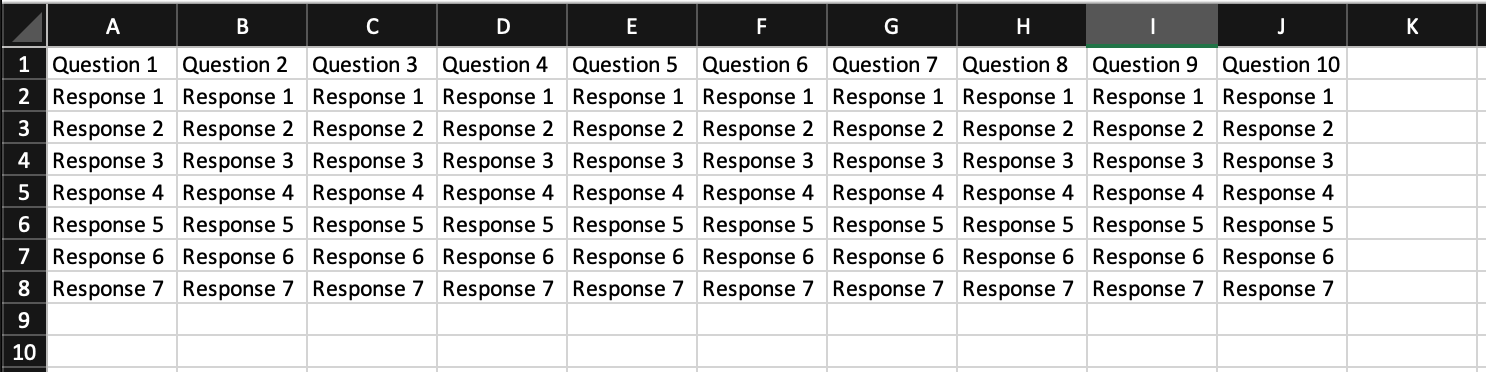Select row 5 header
Viewport: 1486px width, 372px height.
tap(23, 193)
